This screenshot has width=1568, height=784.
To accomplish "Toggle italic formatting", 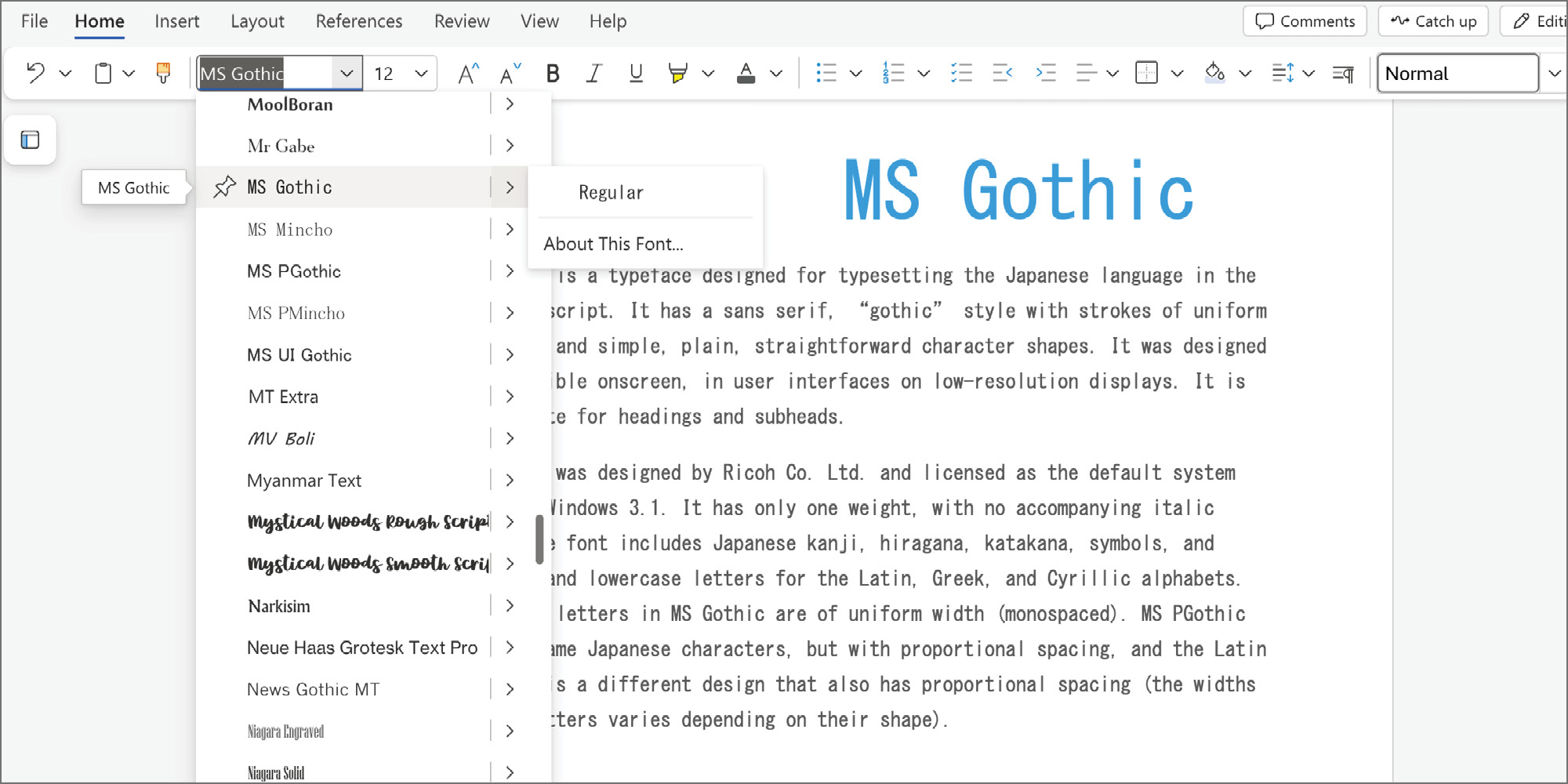I will 593,73.
